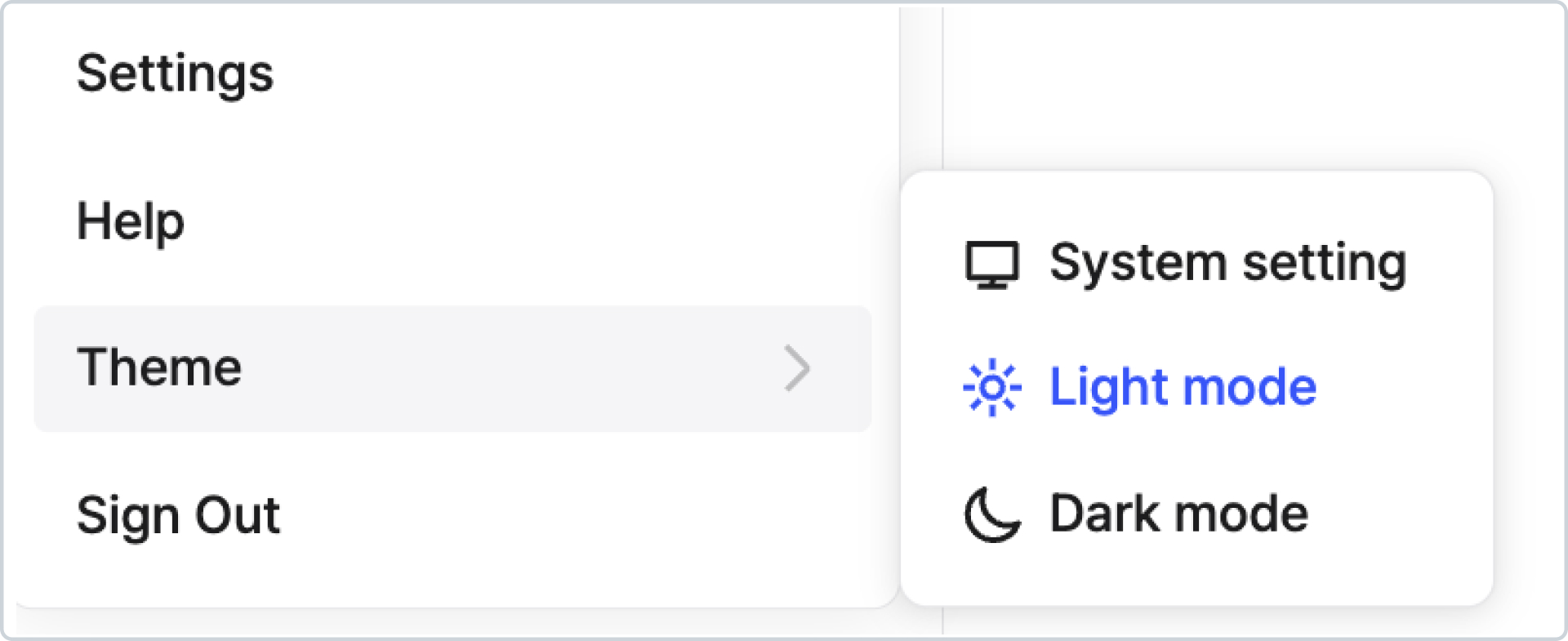Click the "Dark mode" text label
Screen dimensions: 1568x641
(1178, 514)
